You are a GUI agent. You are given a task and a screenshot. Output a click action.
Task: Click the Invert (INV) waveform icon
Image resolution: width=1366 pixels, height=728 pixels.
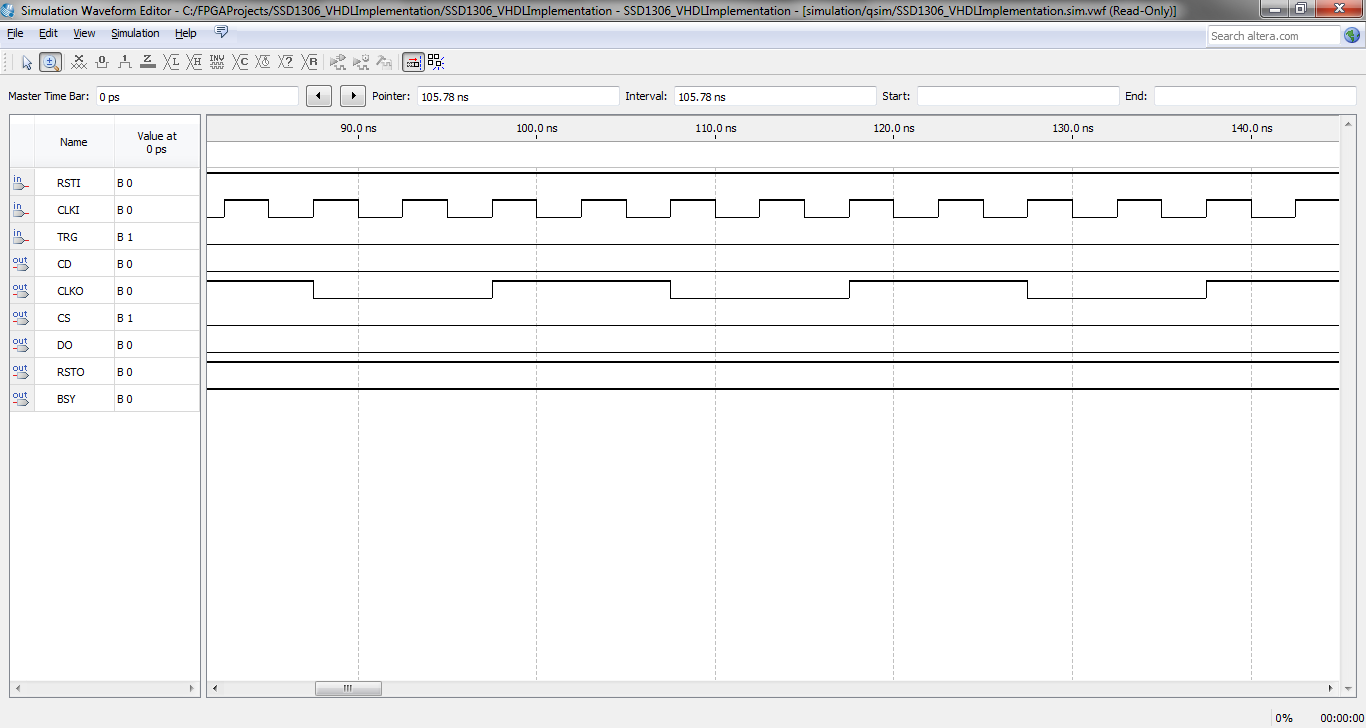coord(217,62)
